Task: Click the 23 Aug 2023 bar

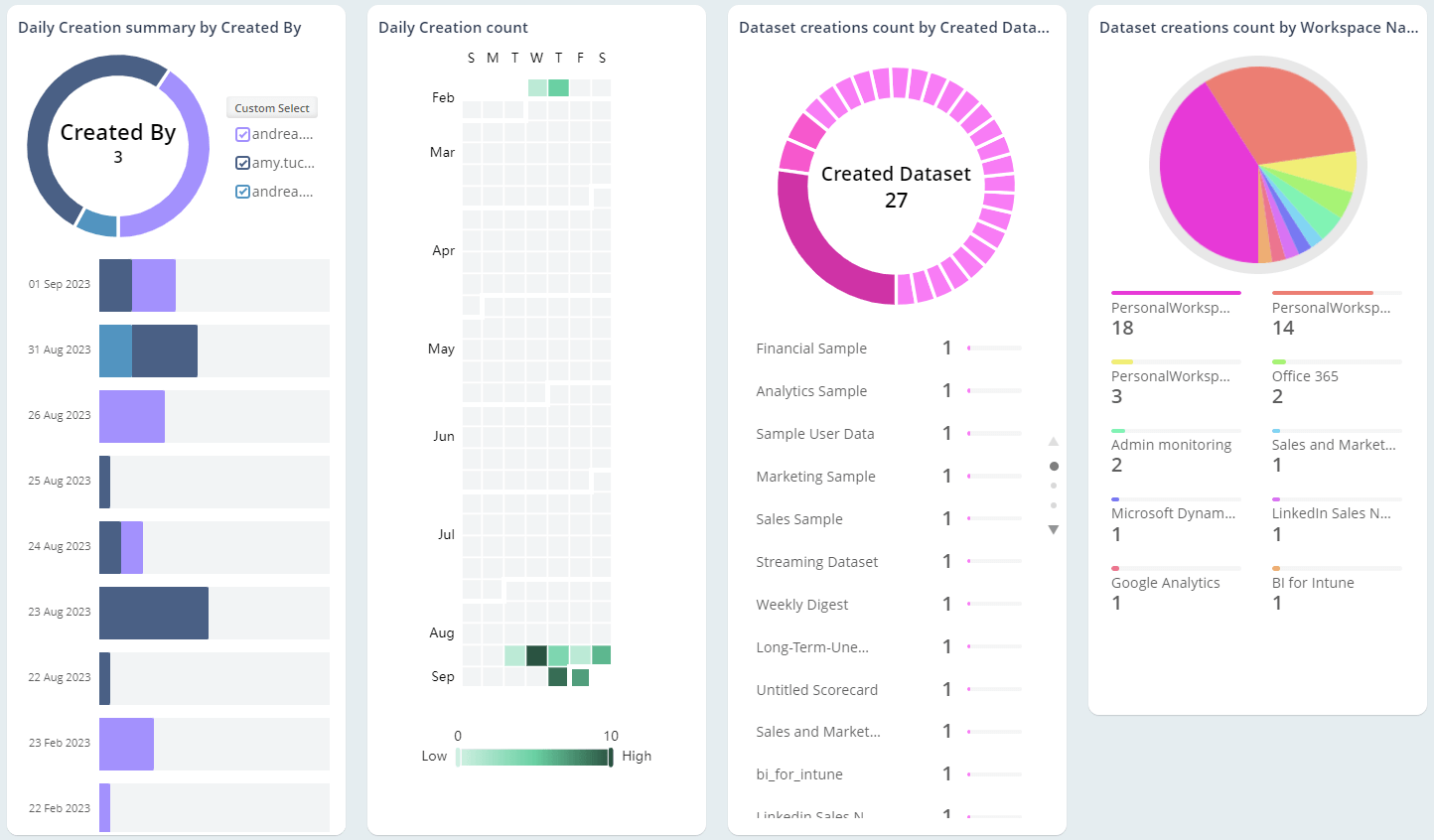Action: coord(154,613)
